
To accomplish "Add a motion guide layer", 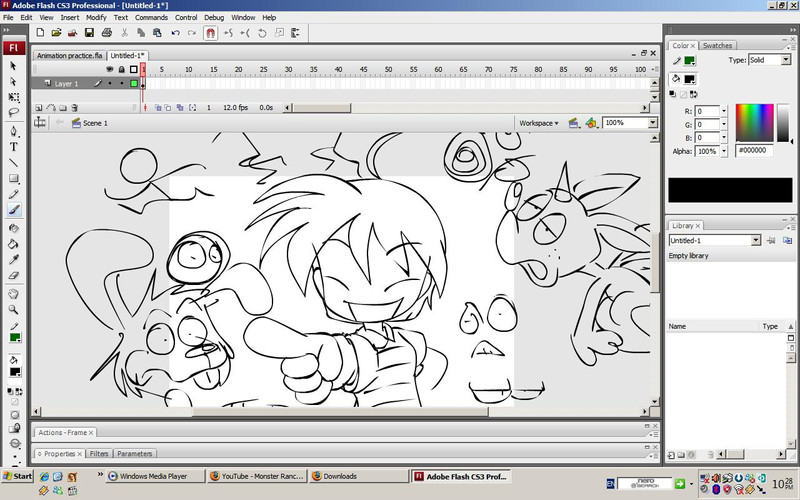I will [x=51, y=108].
